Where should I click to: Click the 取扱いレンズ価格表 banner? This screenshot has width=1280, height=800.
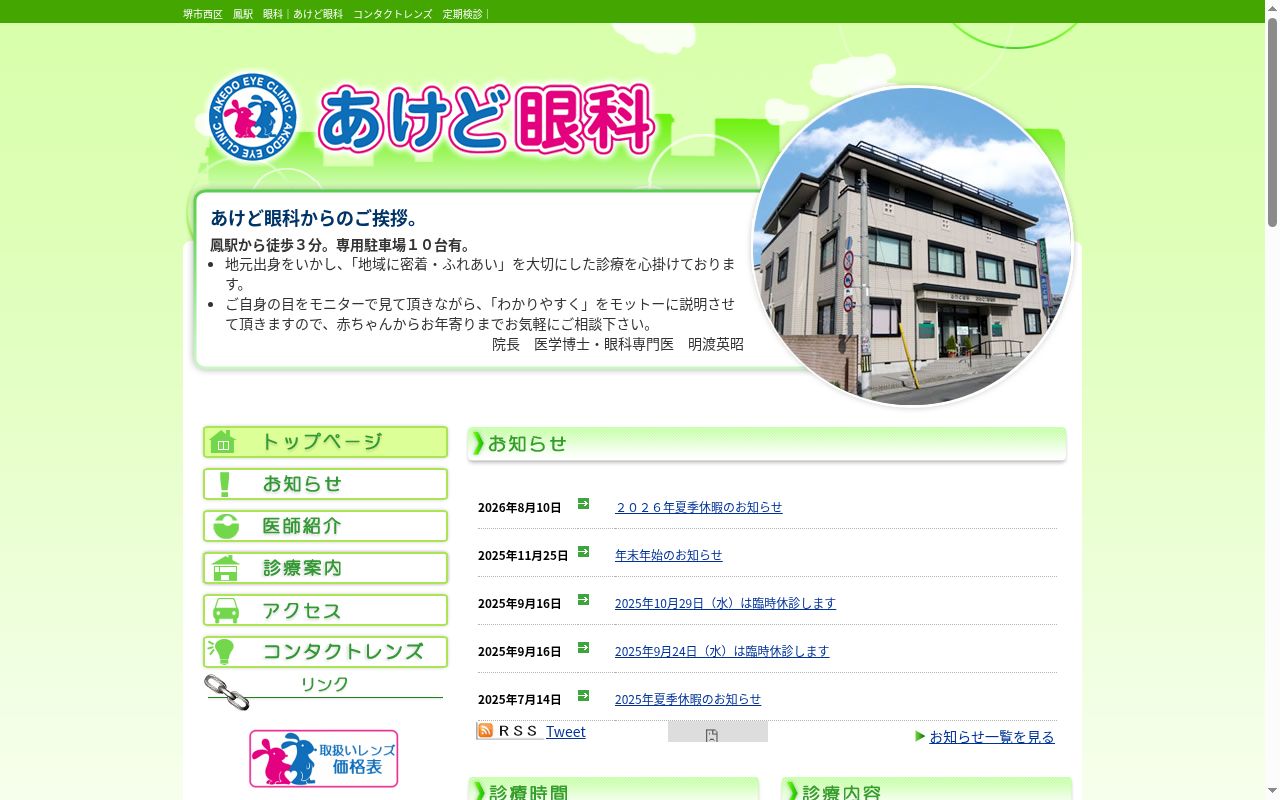click(324, 759)
